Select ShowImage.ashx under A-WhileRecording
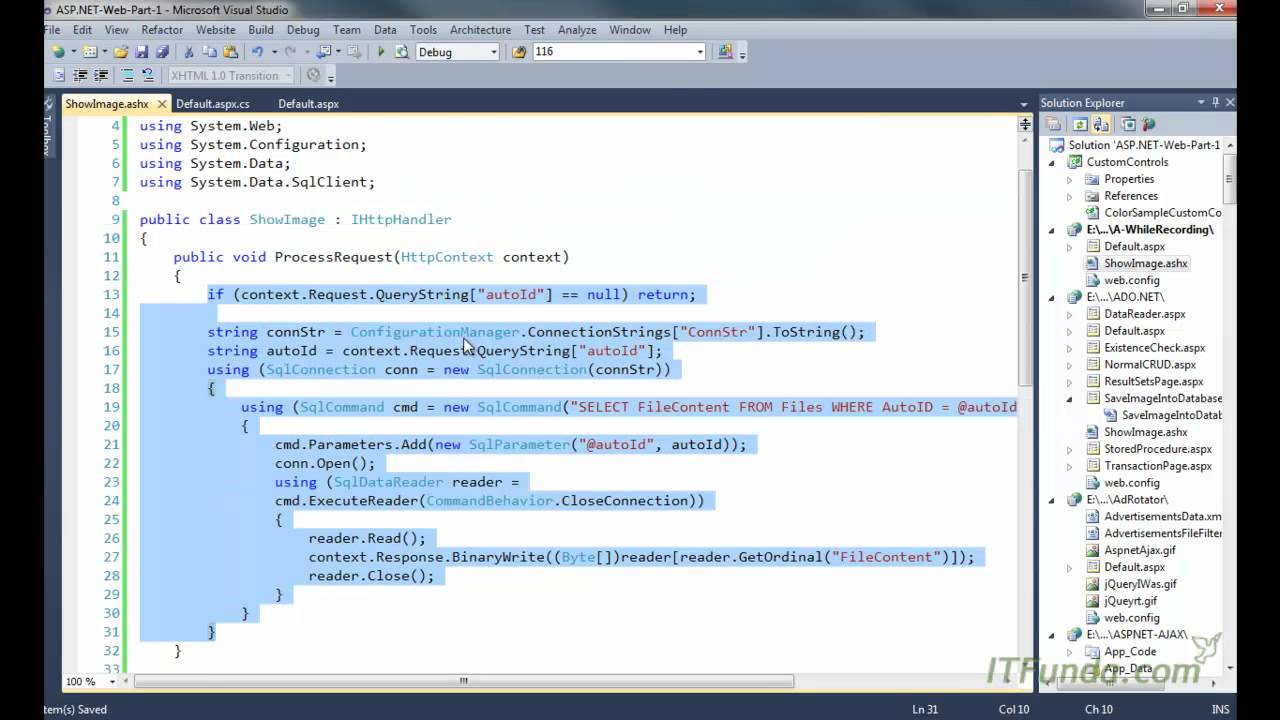The width and height of the screenshot is (1280, 720). (x=1146, y=263)
